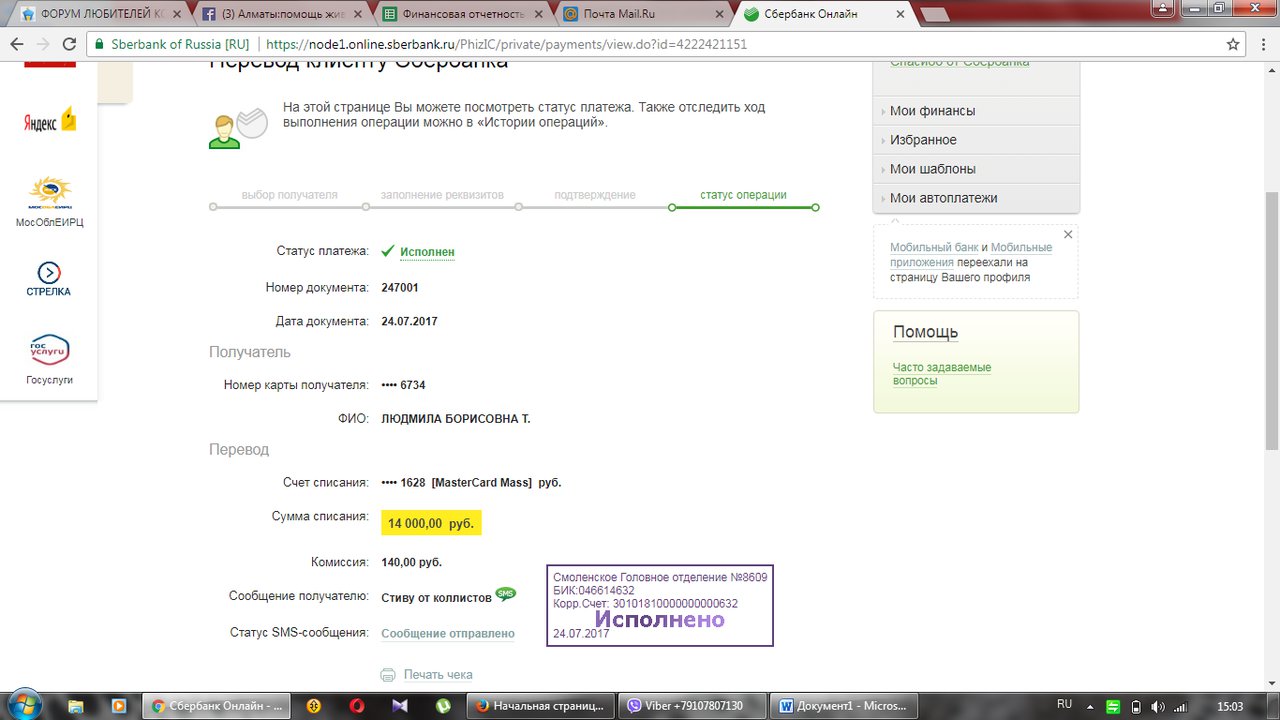Click highlighted amount 14 000,00 руб.

tap(431, 523)
